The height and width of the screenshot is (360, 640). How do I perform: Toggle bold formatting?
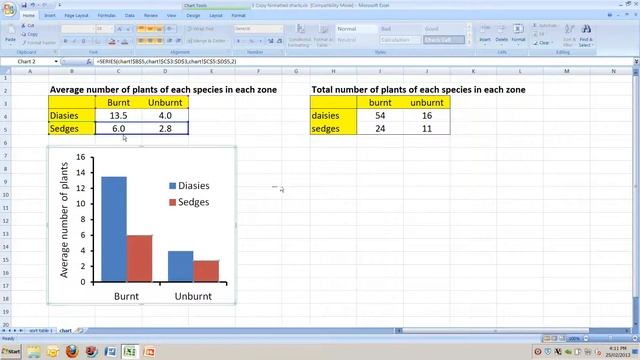[66, 41]
